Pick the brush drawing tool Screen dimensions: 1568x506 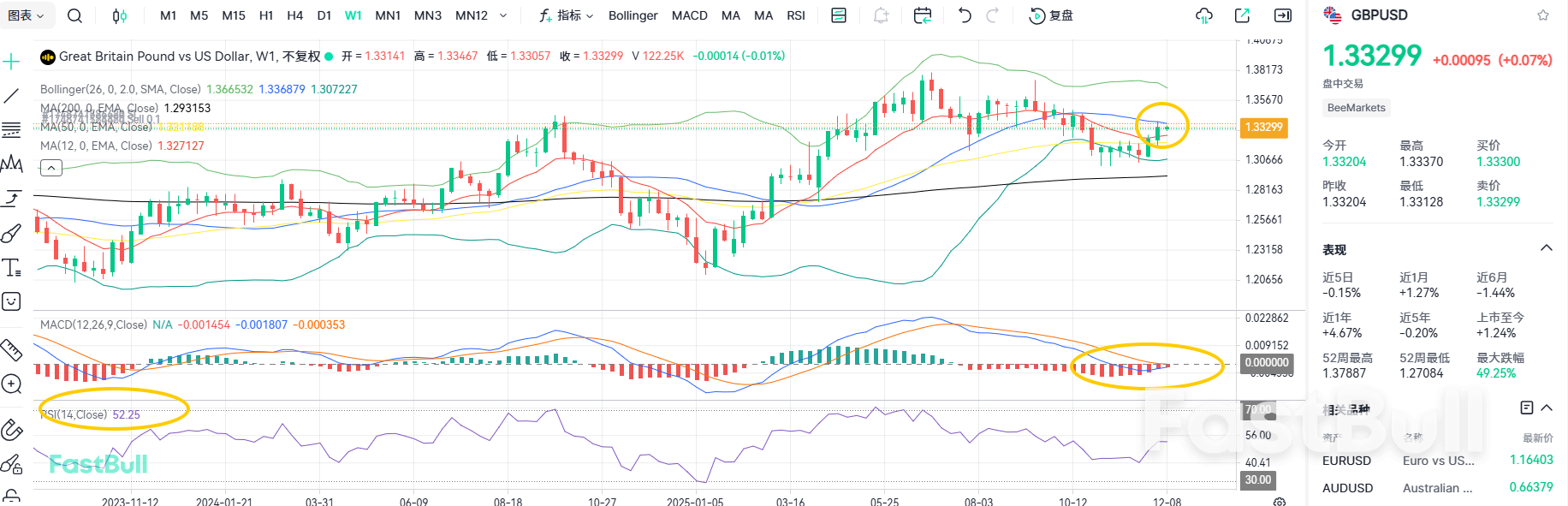click(x=12, y=233)
